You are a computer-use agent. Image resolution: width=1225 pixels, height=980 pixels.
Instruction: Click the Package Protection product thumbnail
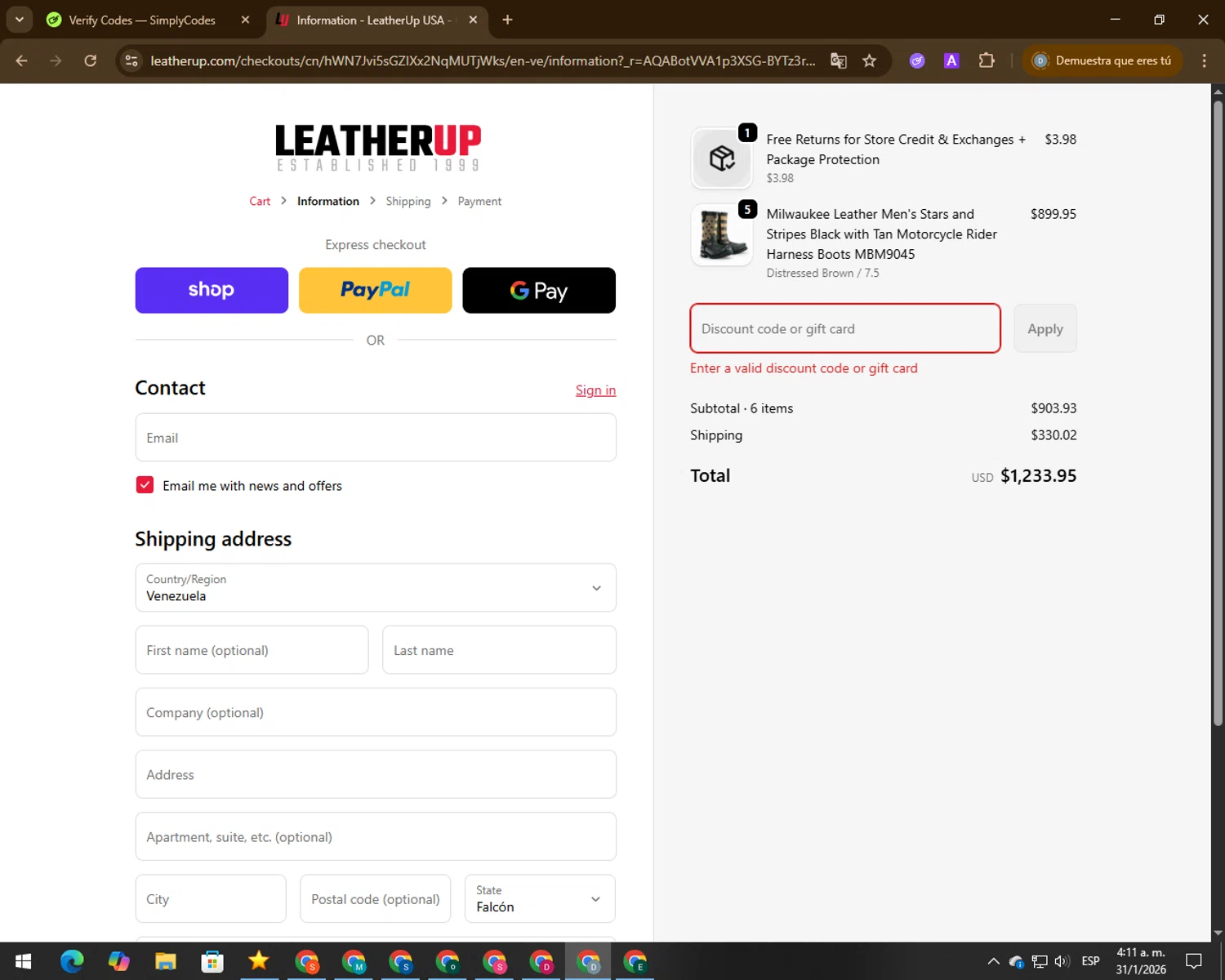(x=722, y=158)
